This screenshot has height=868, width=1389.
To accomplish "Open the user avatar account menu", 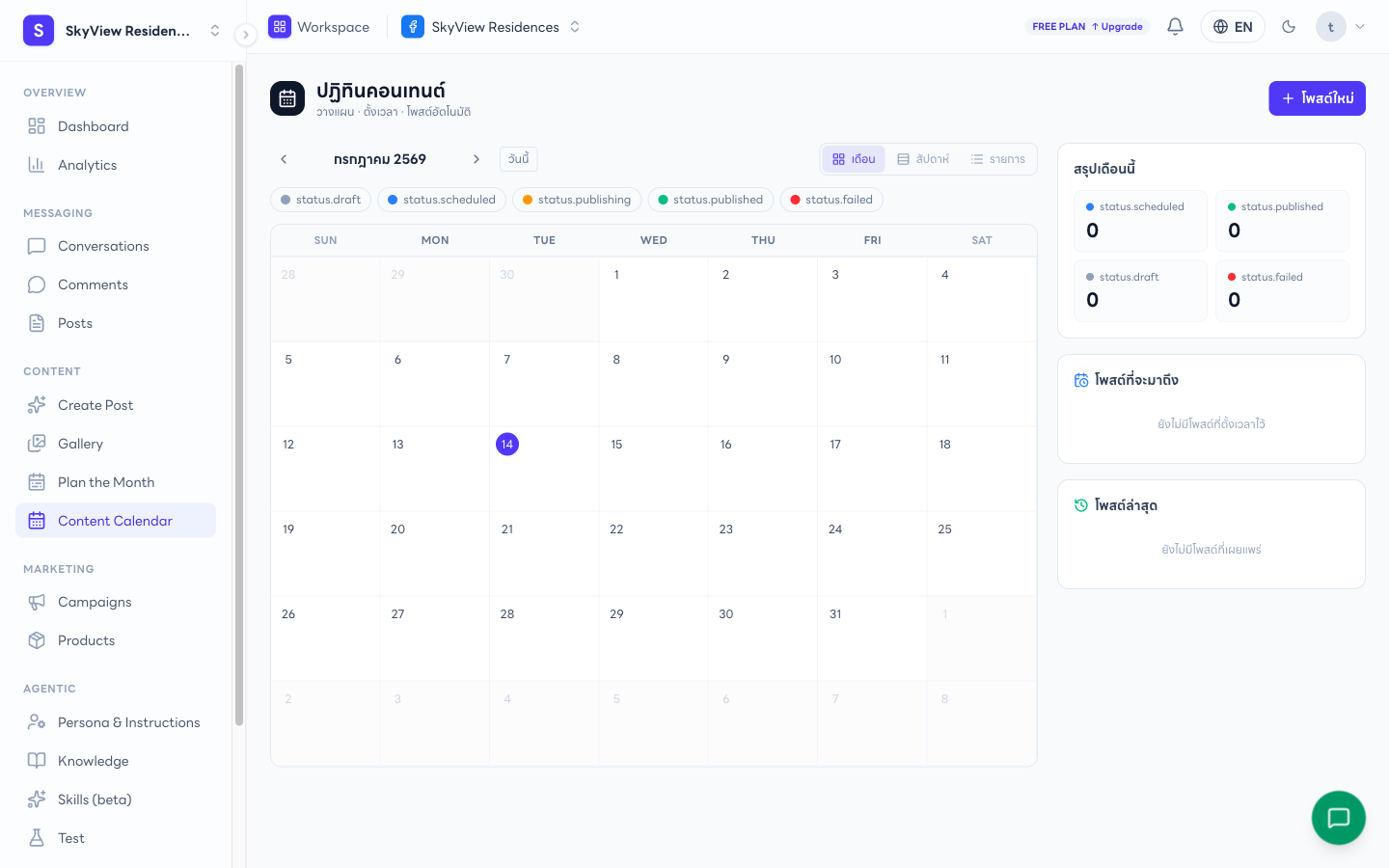I will (1341, 27).
